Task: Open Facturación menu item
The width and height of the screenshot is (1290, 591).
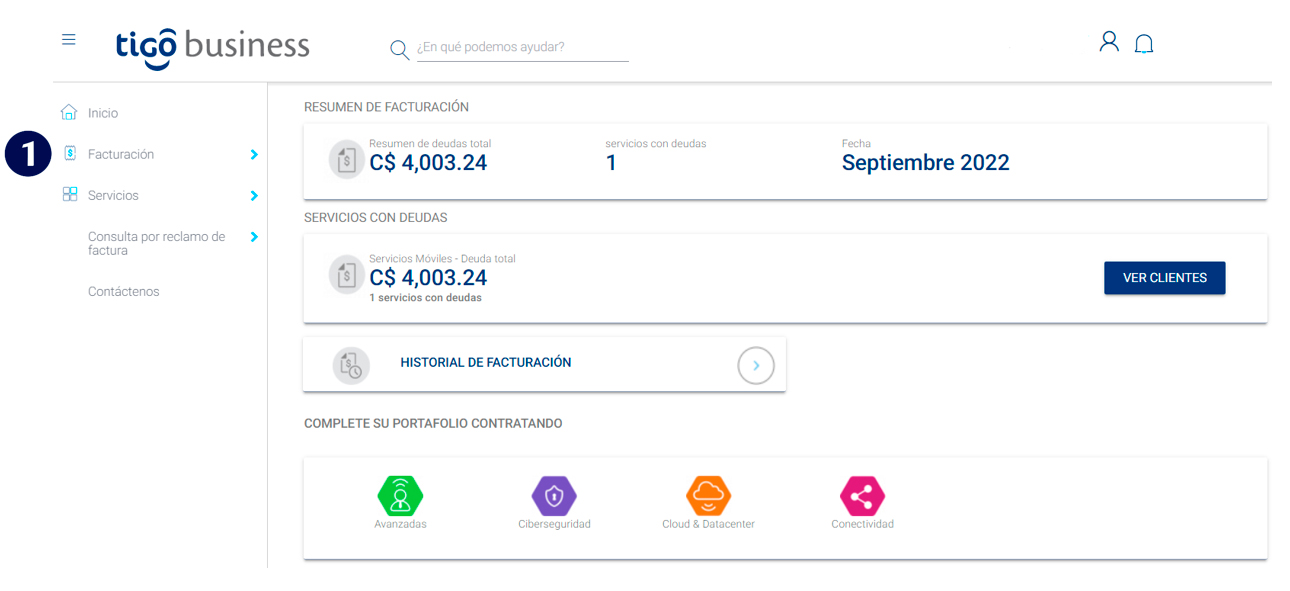Action: click(x=121, y=154)
